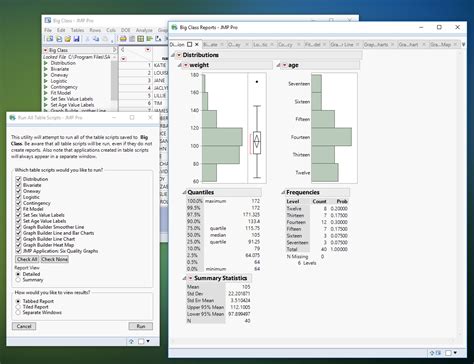This screenshot has width=474, height=364.
Task: Choose Tiled Report results option
Action: coord(18,307)
